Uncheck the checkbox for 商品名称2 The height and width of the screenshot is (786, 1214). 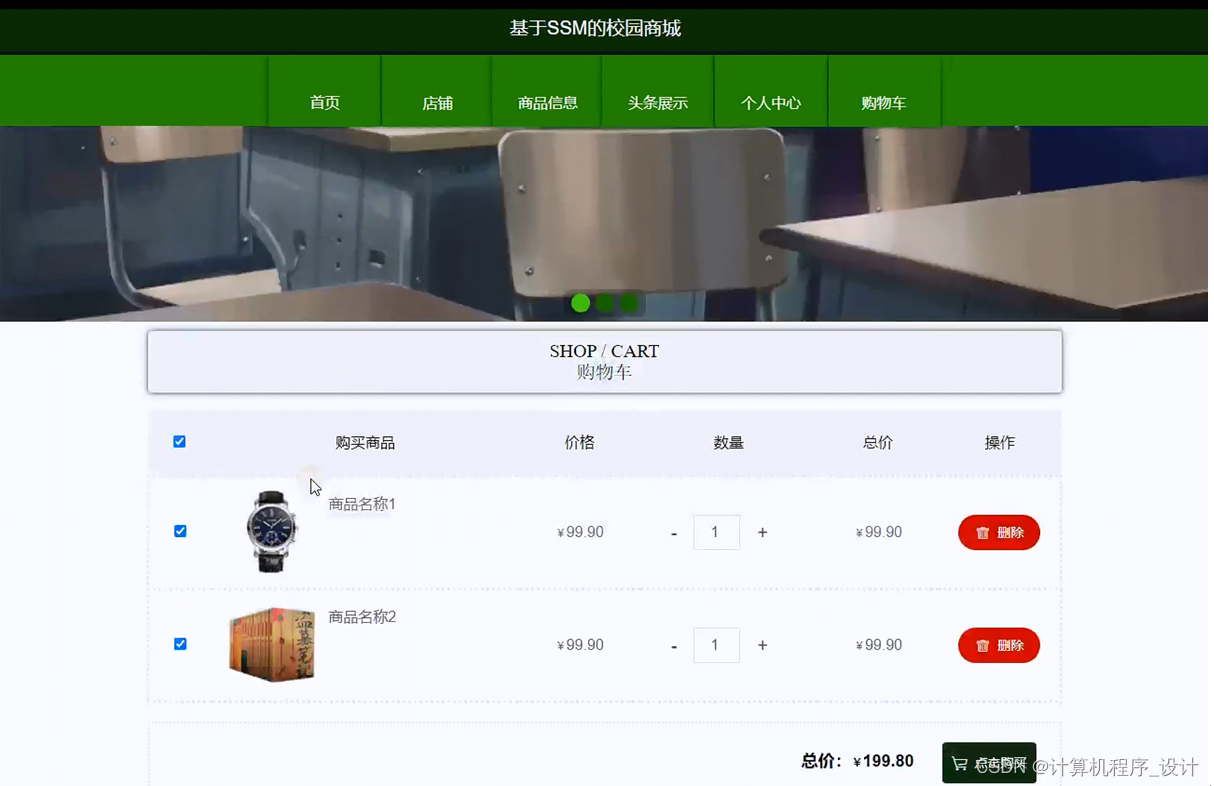pos(180,644)
